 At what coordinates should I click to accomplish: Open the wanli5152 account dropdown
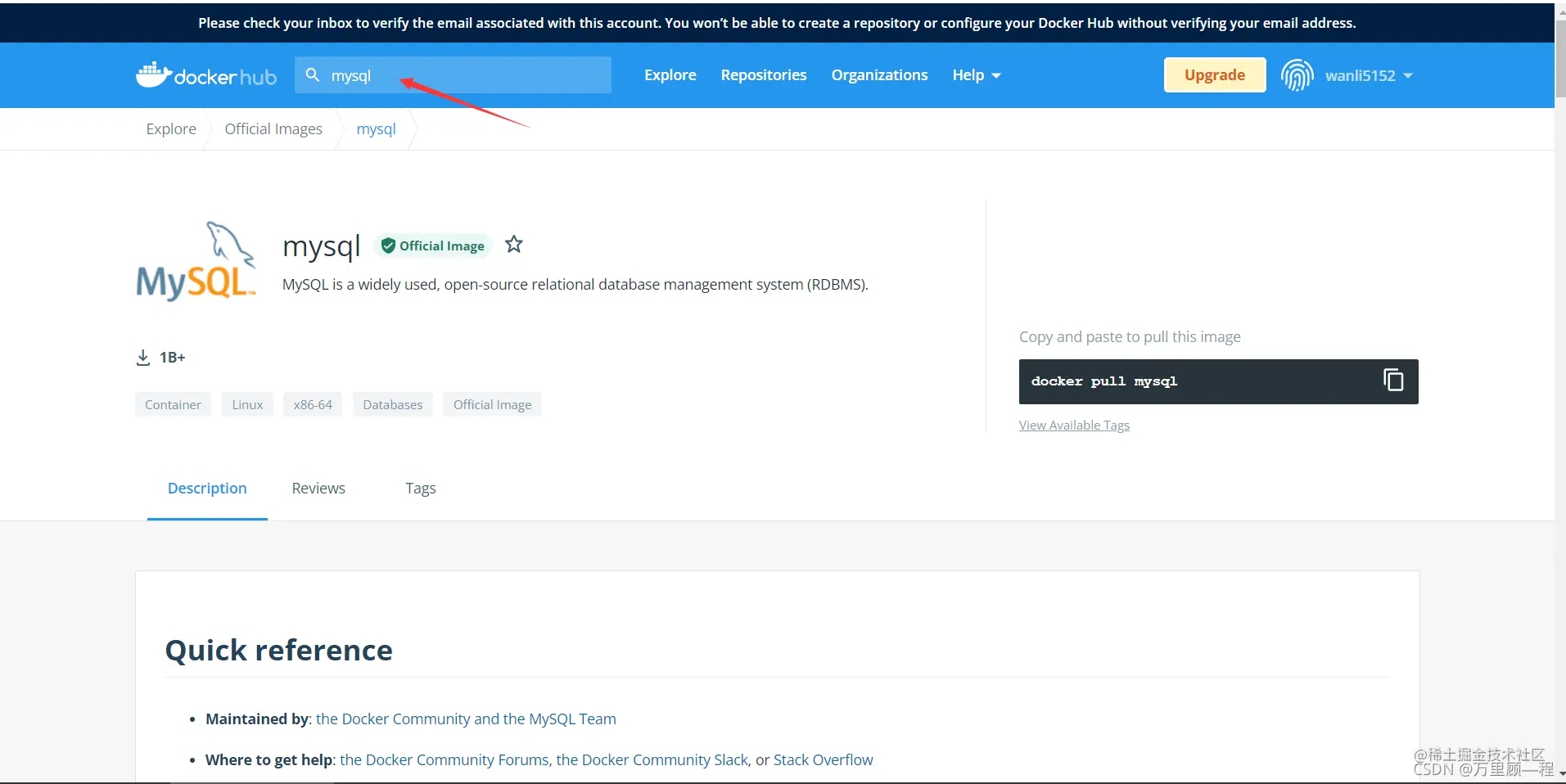(x=1369, y=75)
